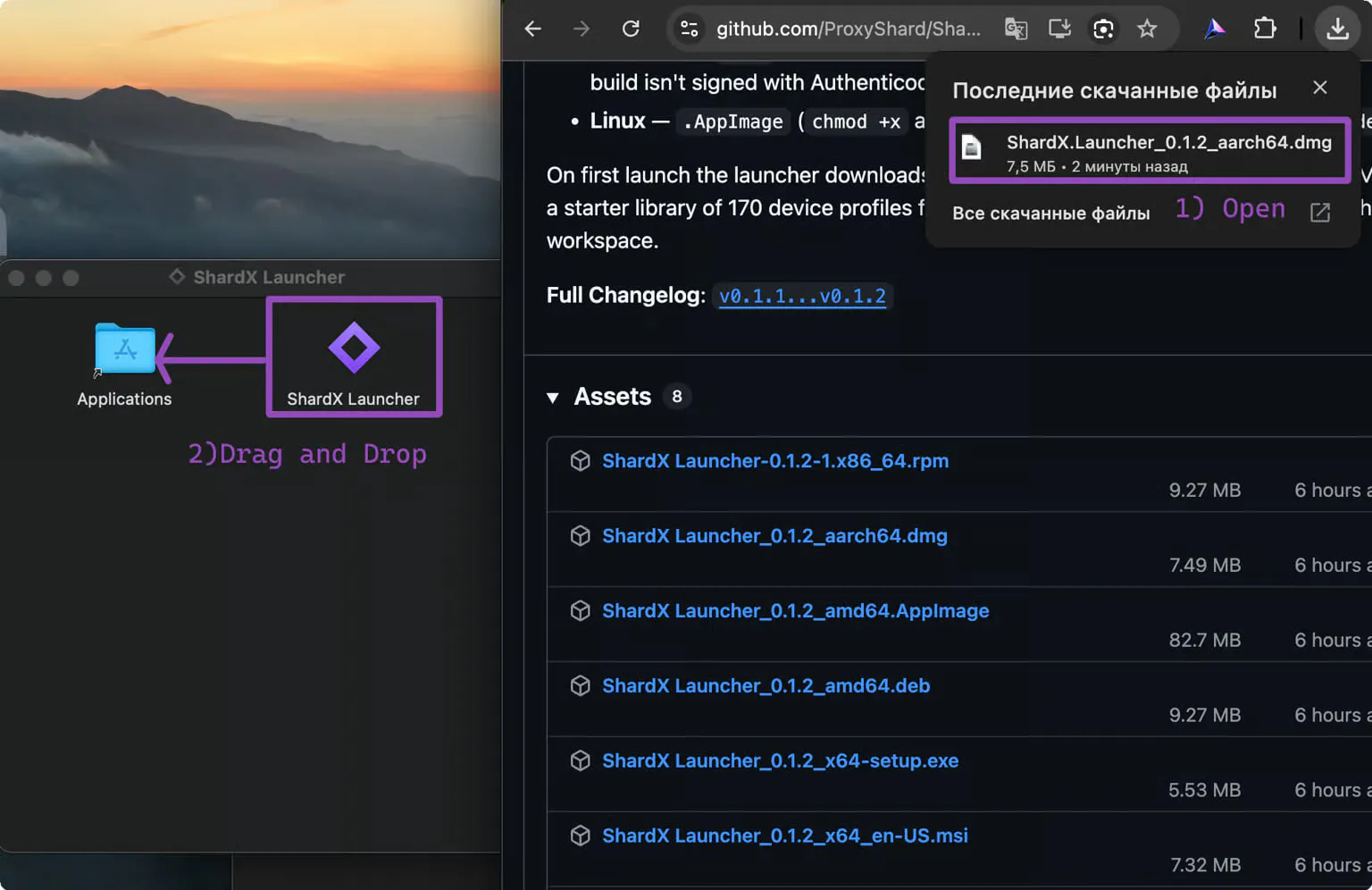The height and width of the screenshot is (890, 1372).
Task: Click the package icon beside the AppImage asset
Action: coord(581,611)
